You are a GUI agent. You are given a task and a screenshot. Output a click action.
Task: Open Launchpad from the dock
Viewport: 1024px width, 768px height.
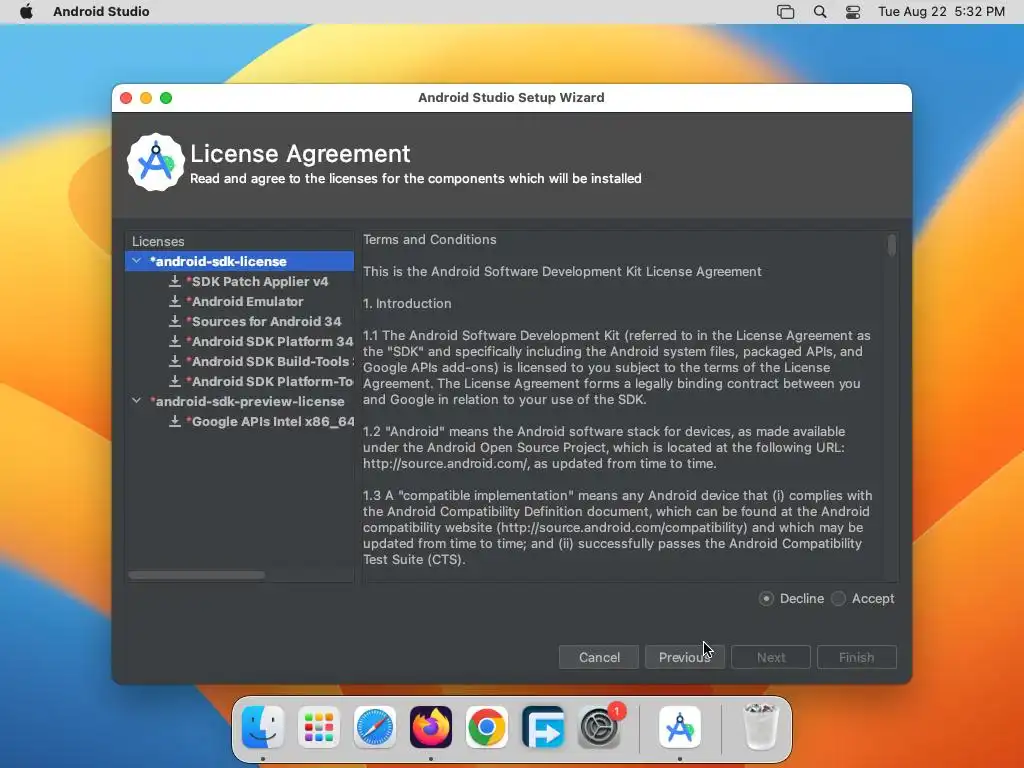pos(319,727)
